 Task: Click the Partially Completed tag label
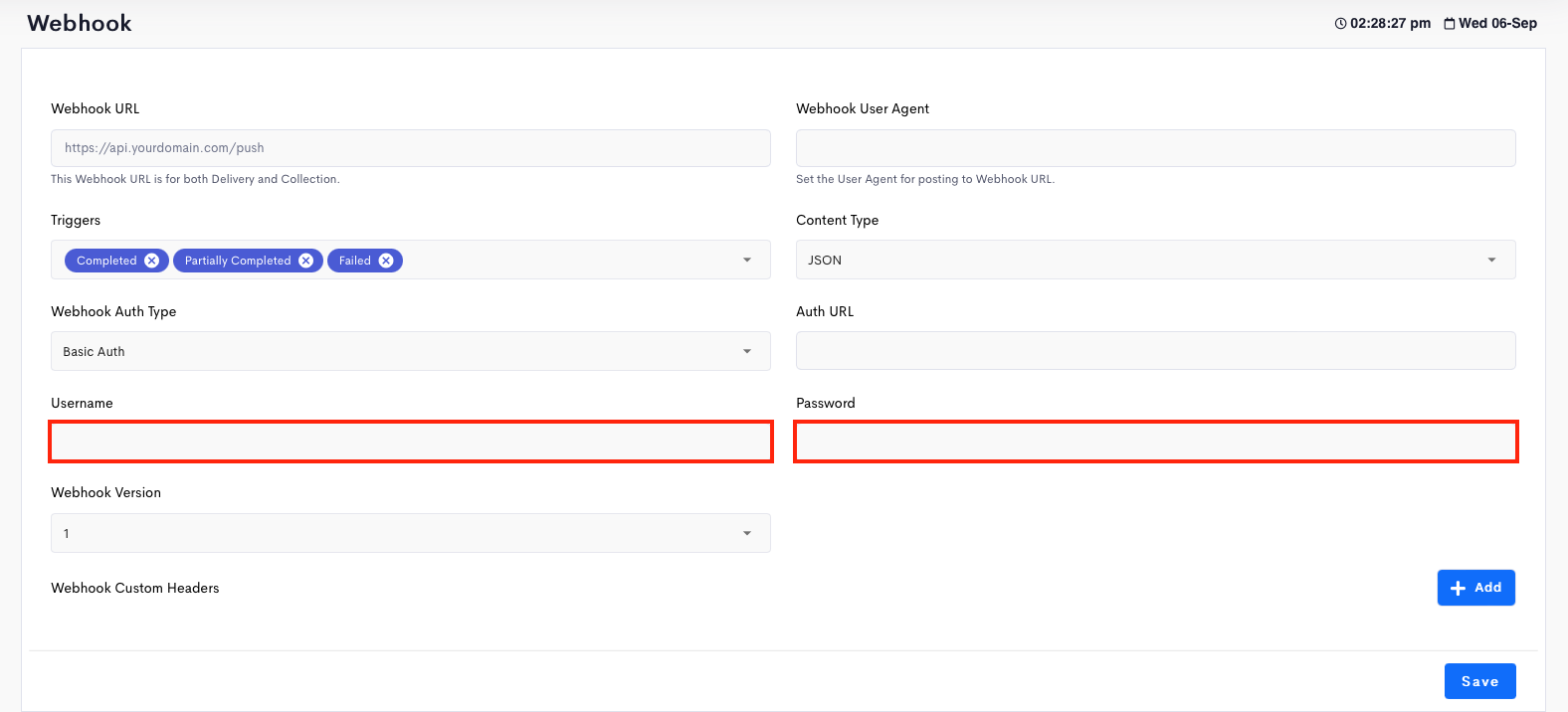click(238, 261)
